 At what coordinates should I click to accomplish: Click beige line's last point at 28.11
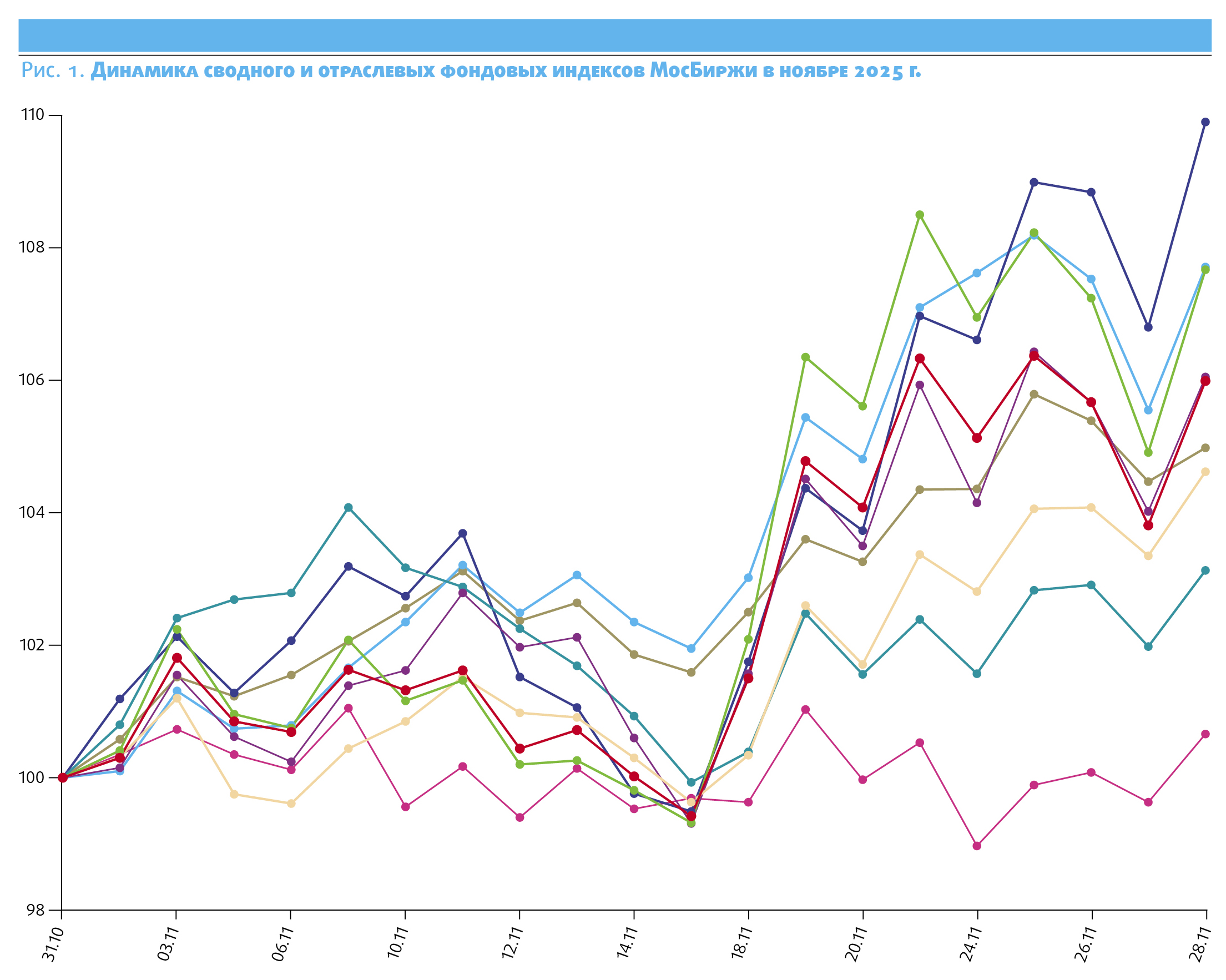coord(1205,472)
